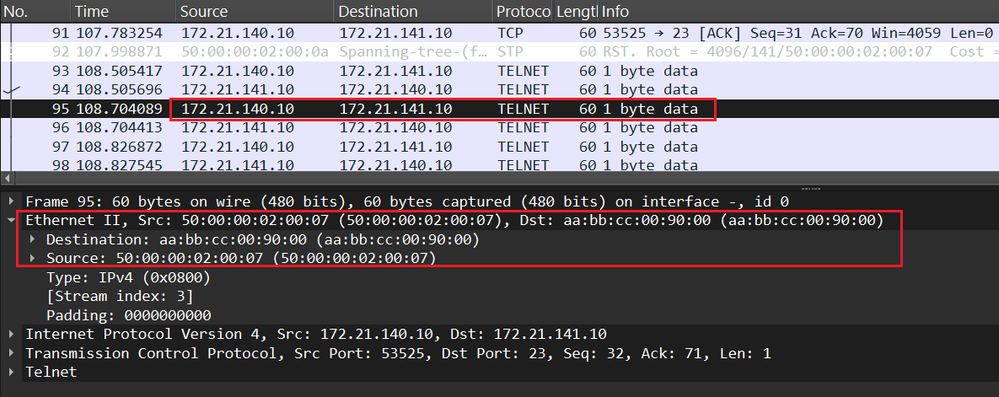This screenshot has height=397, width=999.
Task: Sort packets by the Time column header
Action: (124, 11)
